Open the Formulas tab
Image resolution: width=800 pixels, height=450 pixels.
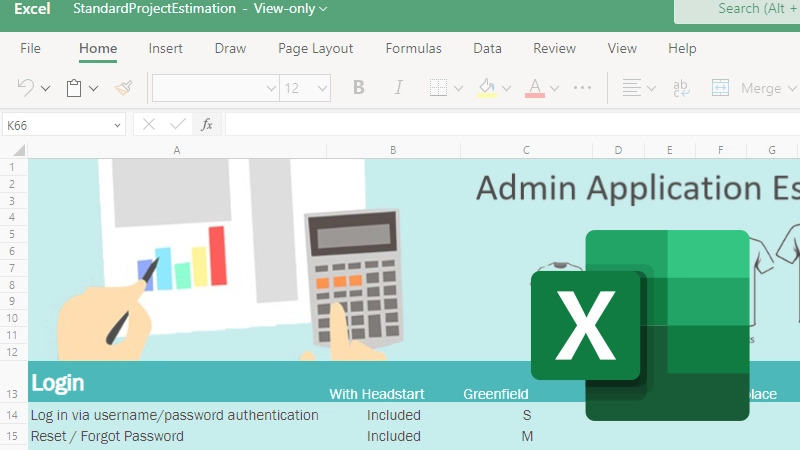pyautogui.click(x=413, y=48)
